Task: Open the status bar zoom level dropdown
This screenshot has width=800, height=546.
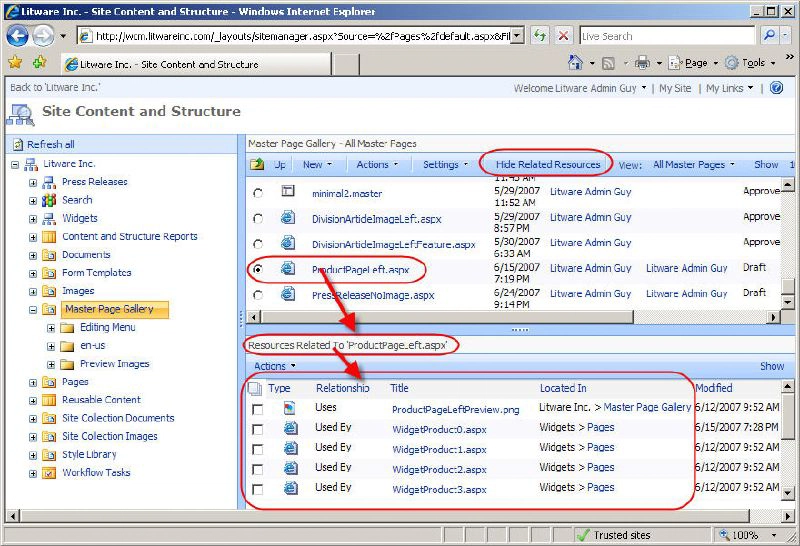Action: [774, 535]
